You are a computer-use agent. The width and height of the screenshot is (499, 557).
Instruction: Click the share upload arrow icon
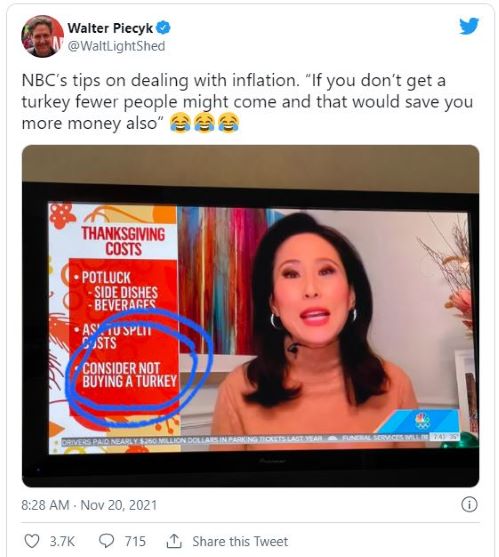coord(174,541)
